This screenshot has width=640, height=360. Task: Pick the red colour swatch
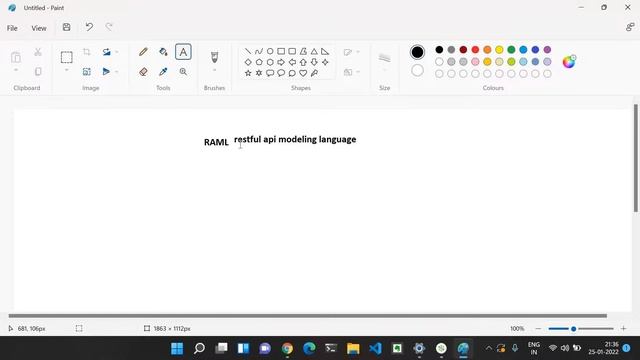point(475,49)
